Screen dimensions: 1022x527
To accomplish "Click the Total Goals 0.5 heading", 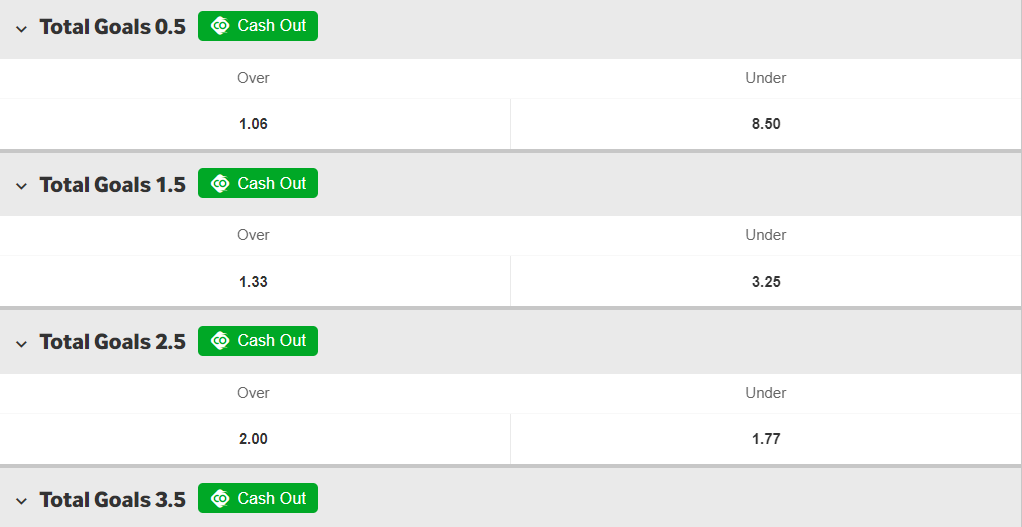I will point(113,27).
